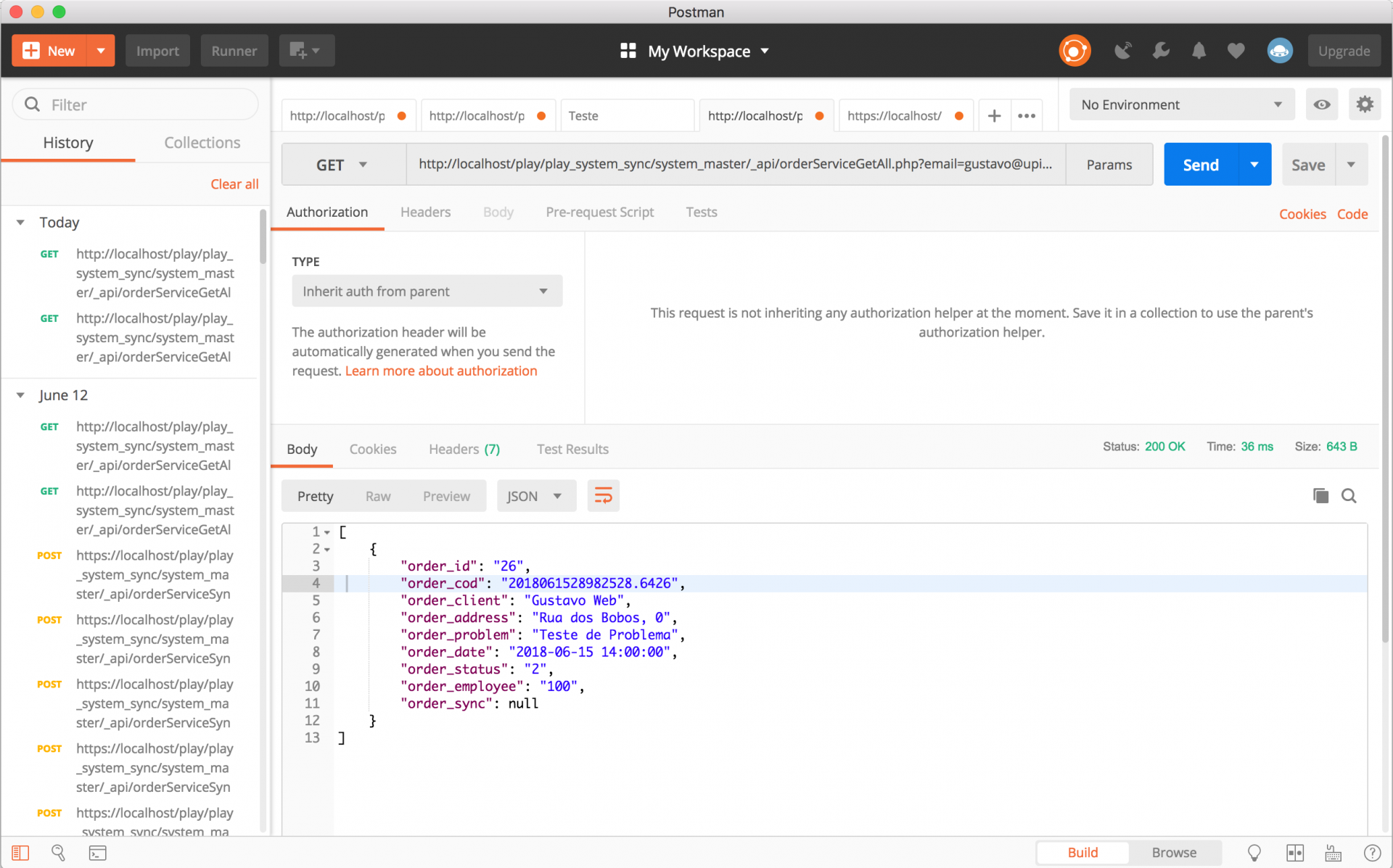Screen dimensions: 1393x868
Task: Click the Send button
Action: [1201, 165]
